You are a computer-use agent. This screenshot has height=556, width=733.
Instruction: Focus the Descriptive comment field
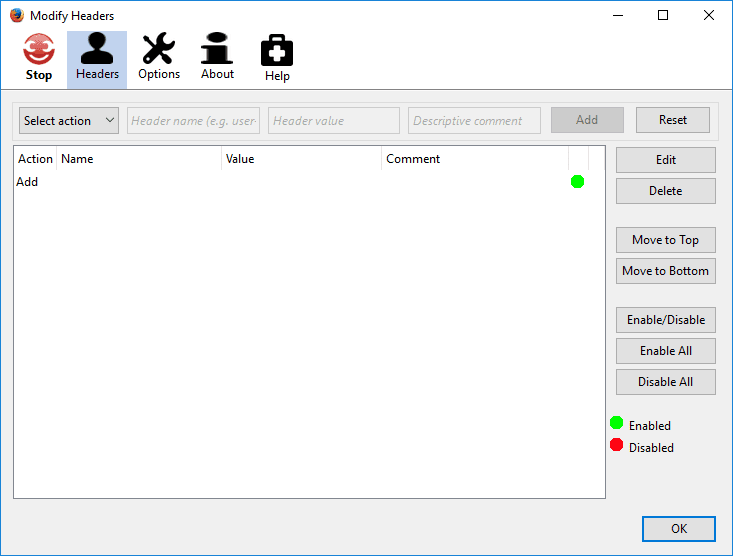coord(474,121)
